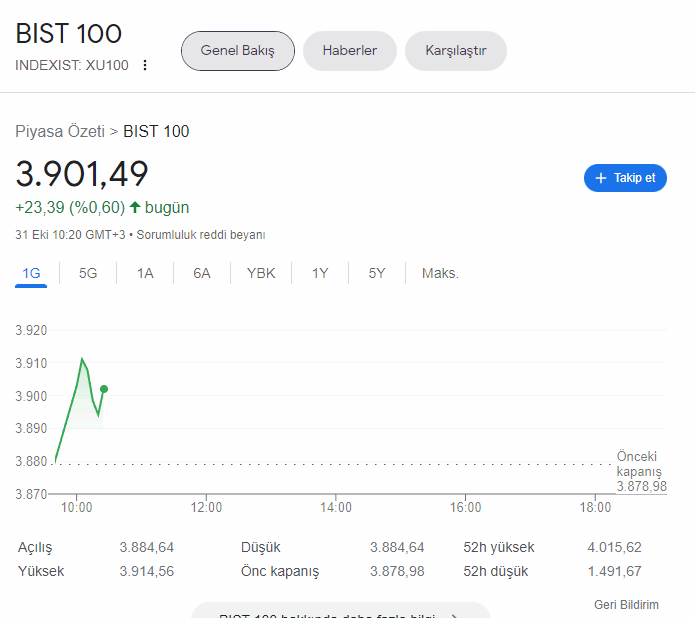This screenshot has height=618, width=695.
Task: Click the blue Takip et button
Action: [625, 178]
